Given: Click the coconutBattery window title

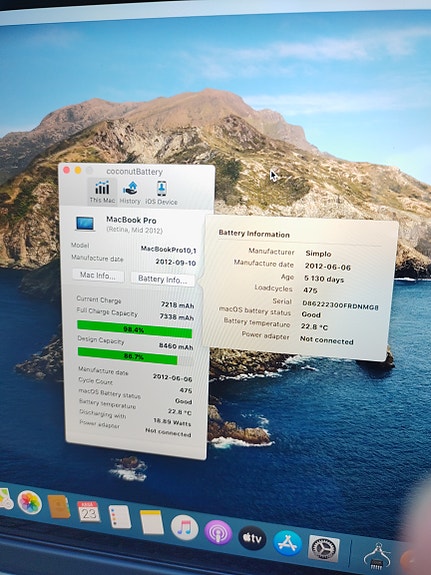Looking at the screenshot, I should pyautogui.click(x=134, y=172).
